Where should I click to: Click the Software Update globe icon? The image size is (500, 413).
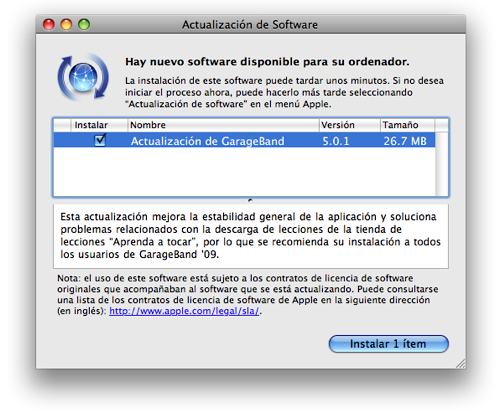coord(83,77)
